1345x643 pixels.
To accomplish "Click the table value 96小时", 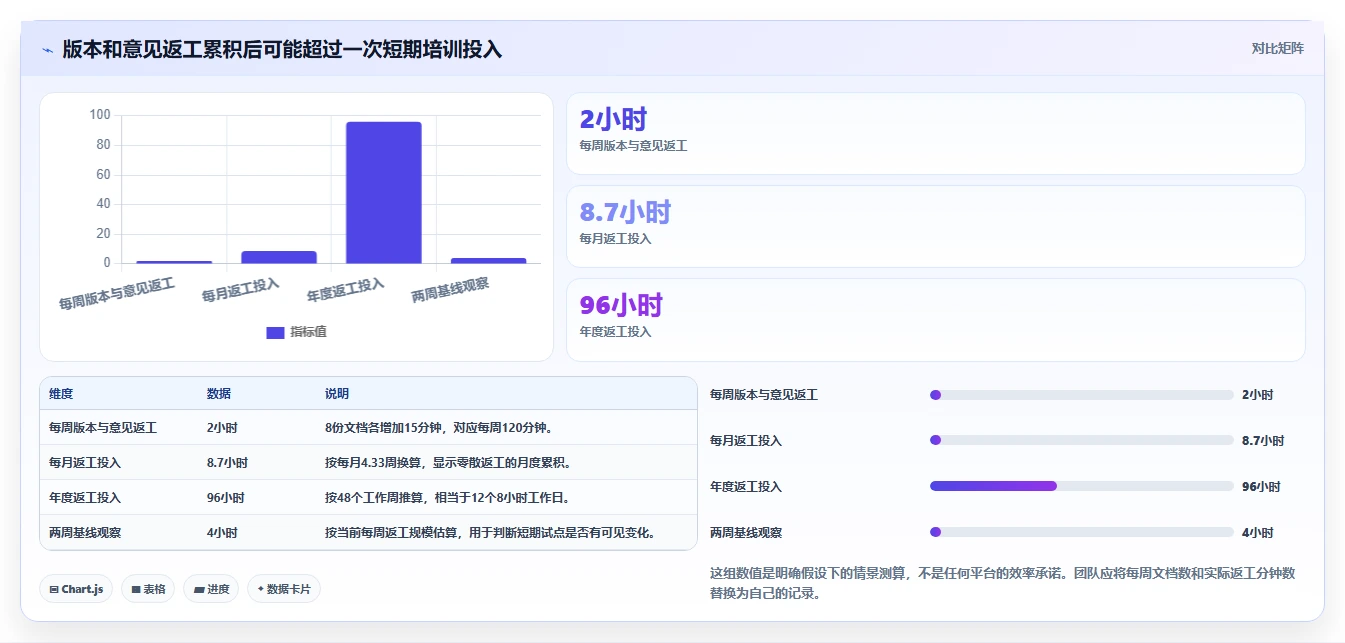I will pyautogui.click(x=225, y=497).
